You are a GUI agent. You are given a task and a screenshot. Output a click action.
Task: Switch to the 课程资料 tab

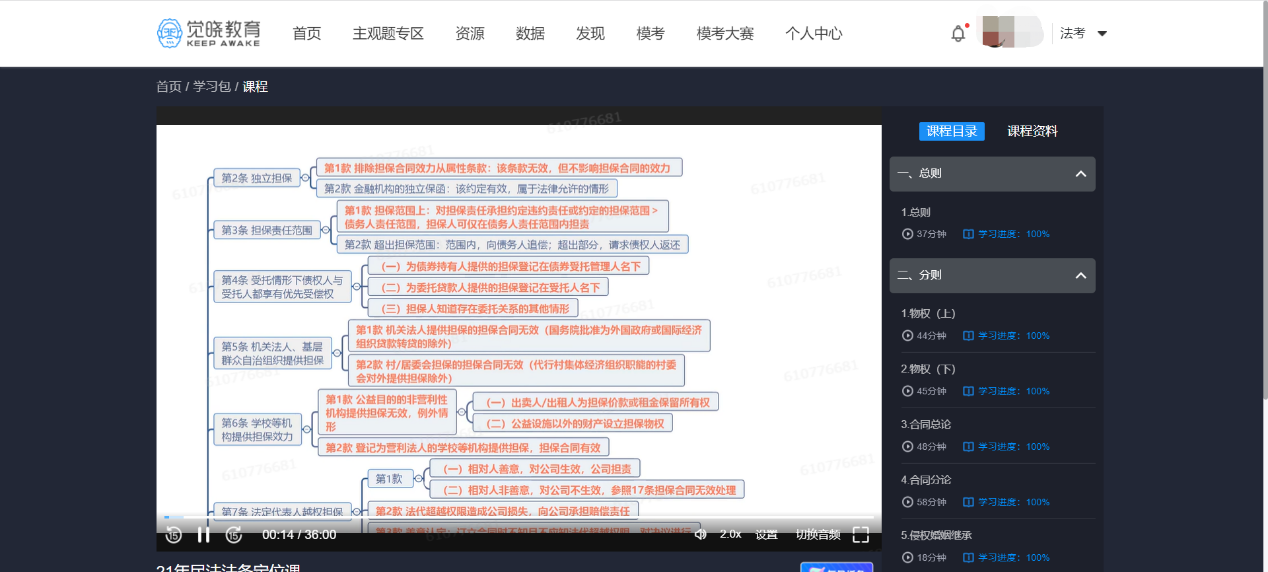point(1032,131)
